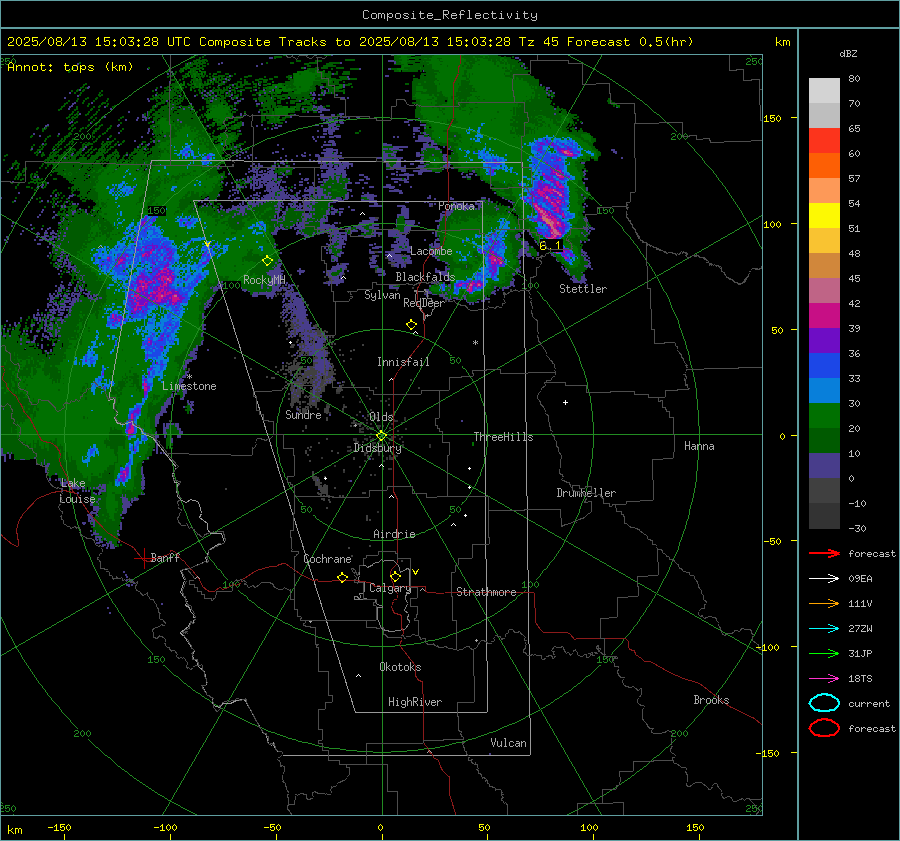Pick the 30 dBZ green swatch

[x=824, y=415]
